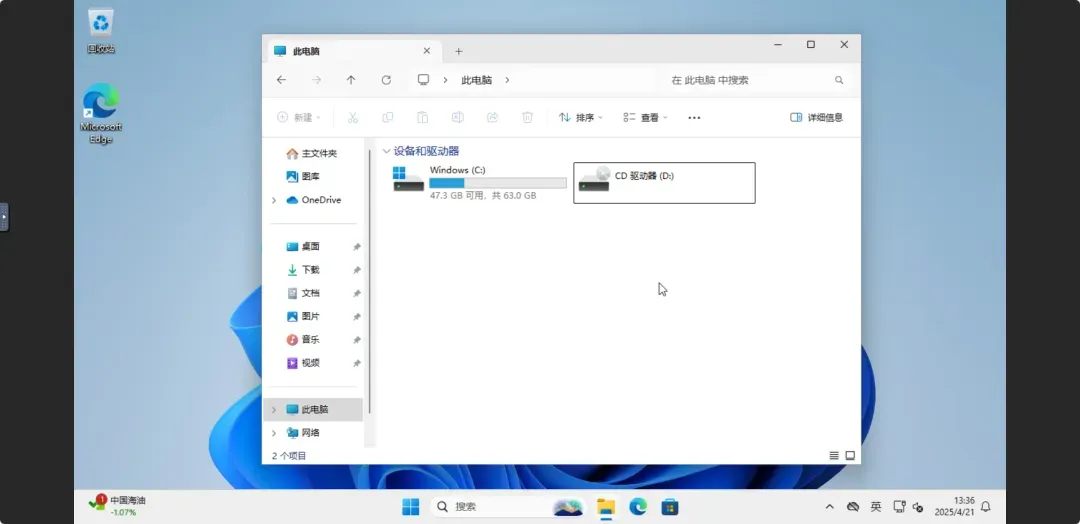The height and width of the screenshot is (524, 1080).
Task: Expand the 此电脑 tree node arrow
Action: click(x=274, y=410)
